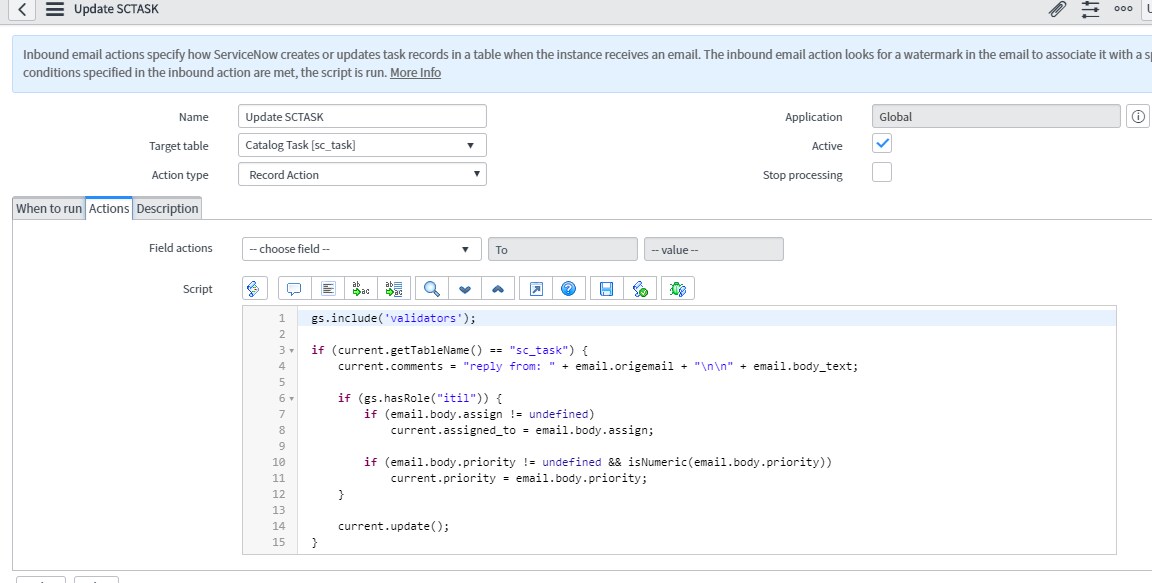The width and height of the screenshot is (1152, 583).
Task: Click the email.body.assign != undefined condition line
Action: (479, 414)
